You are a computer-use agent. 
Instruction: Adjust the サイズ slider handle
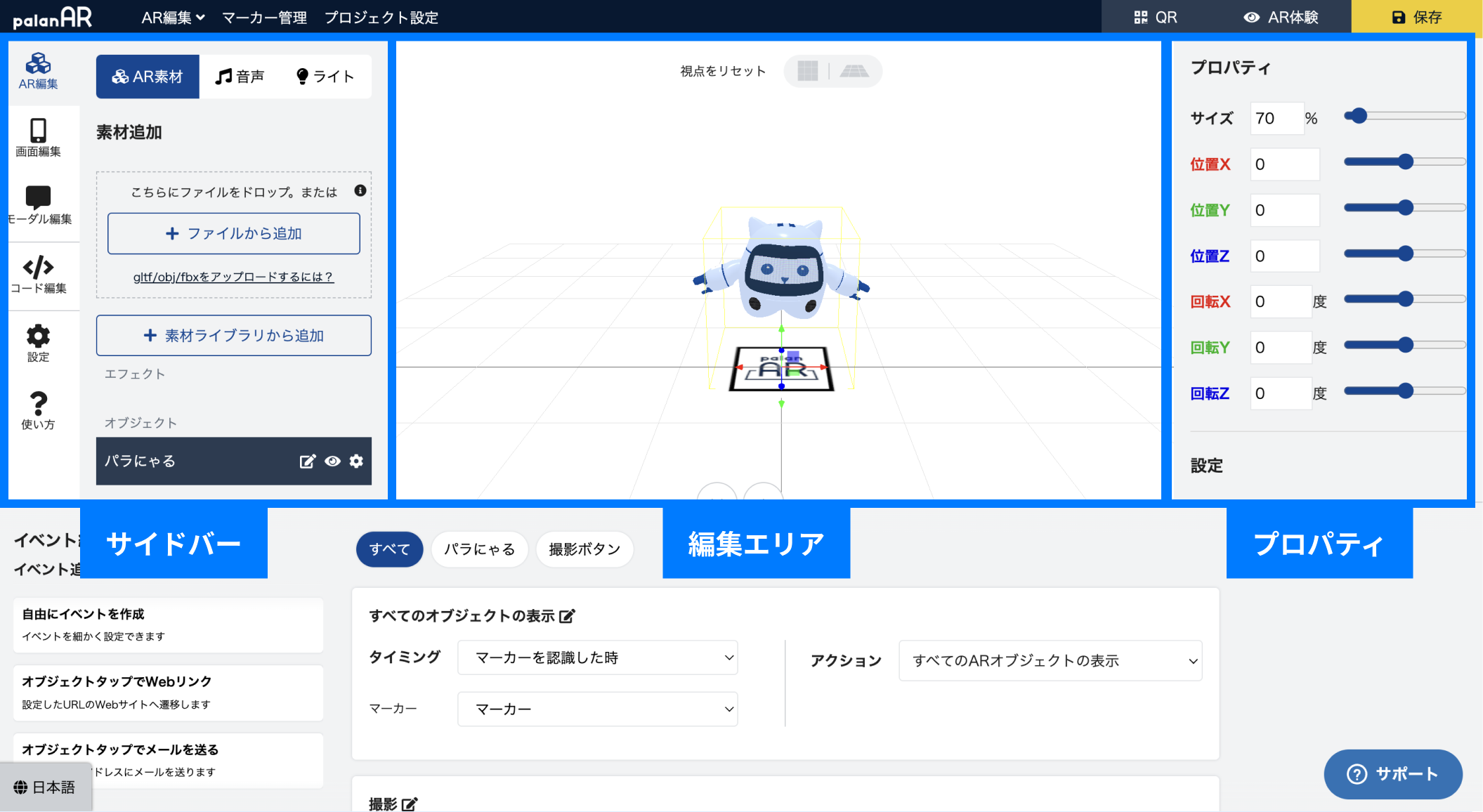1359,116
